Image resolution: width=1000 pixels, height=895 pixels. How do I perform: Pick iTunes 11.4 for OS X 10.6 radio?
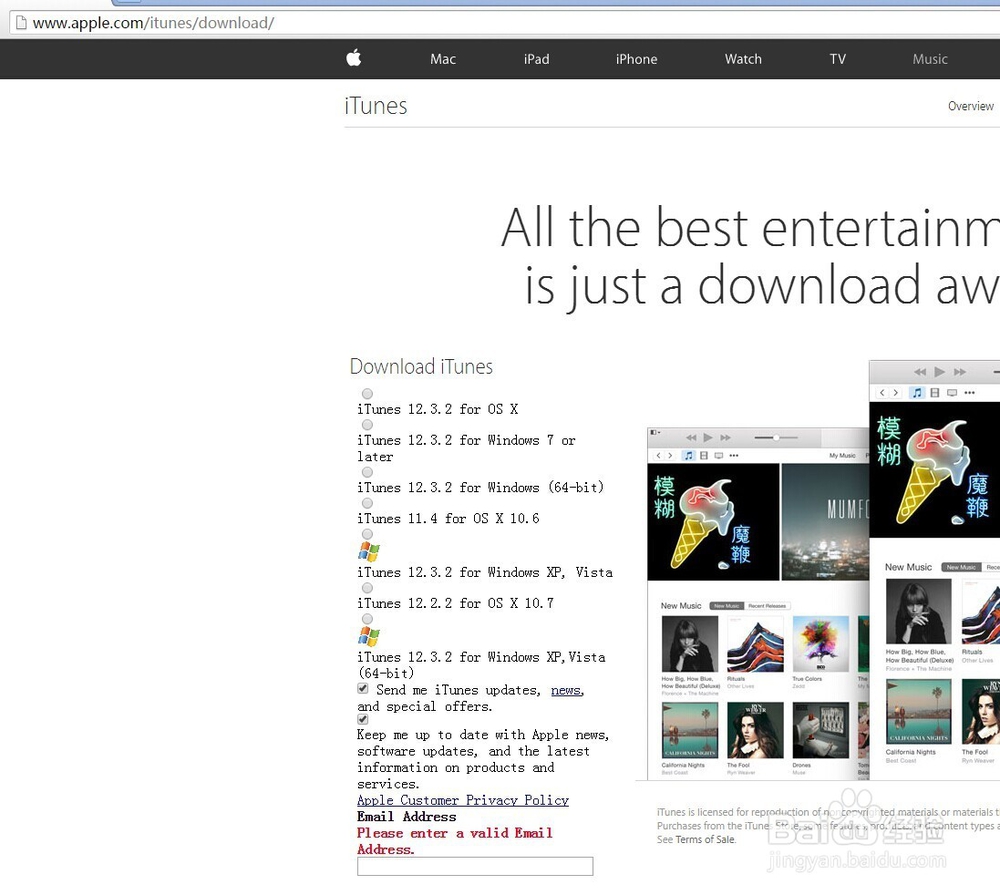pos(367,503)
